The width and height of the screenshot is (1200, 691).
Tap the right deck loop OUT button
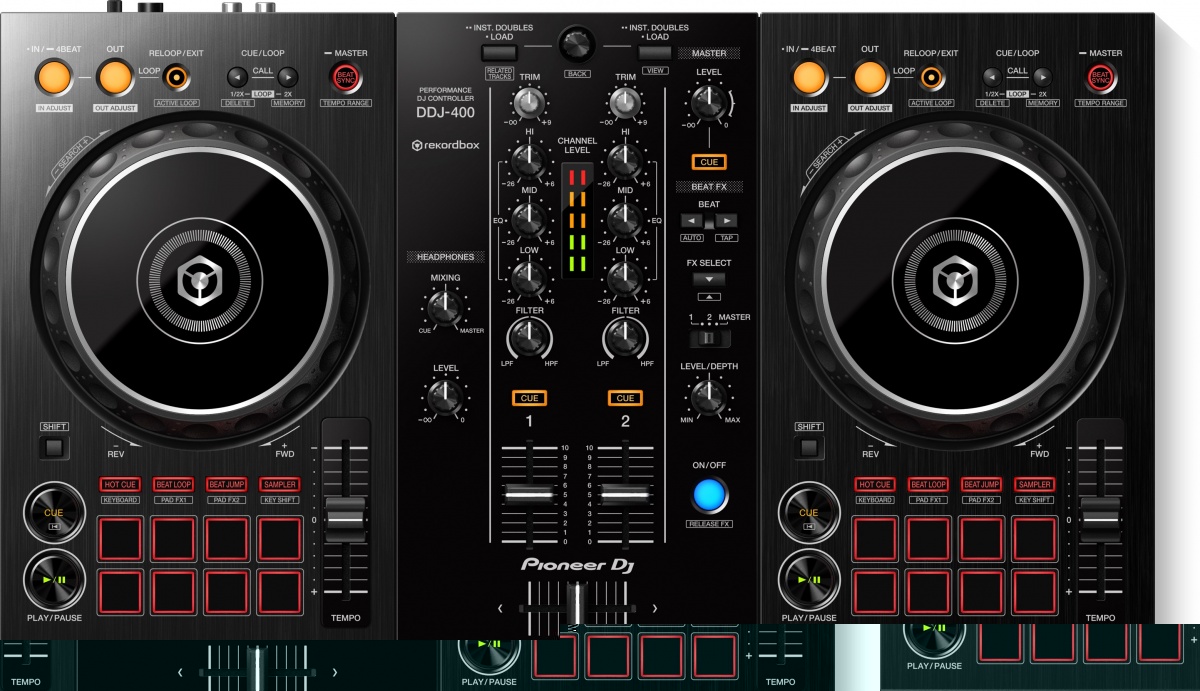point(870,77)
